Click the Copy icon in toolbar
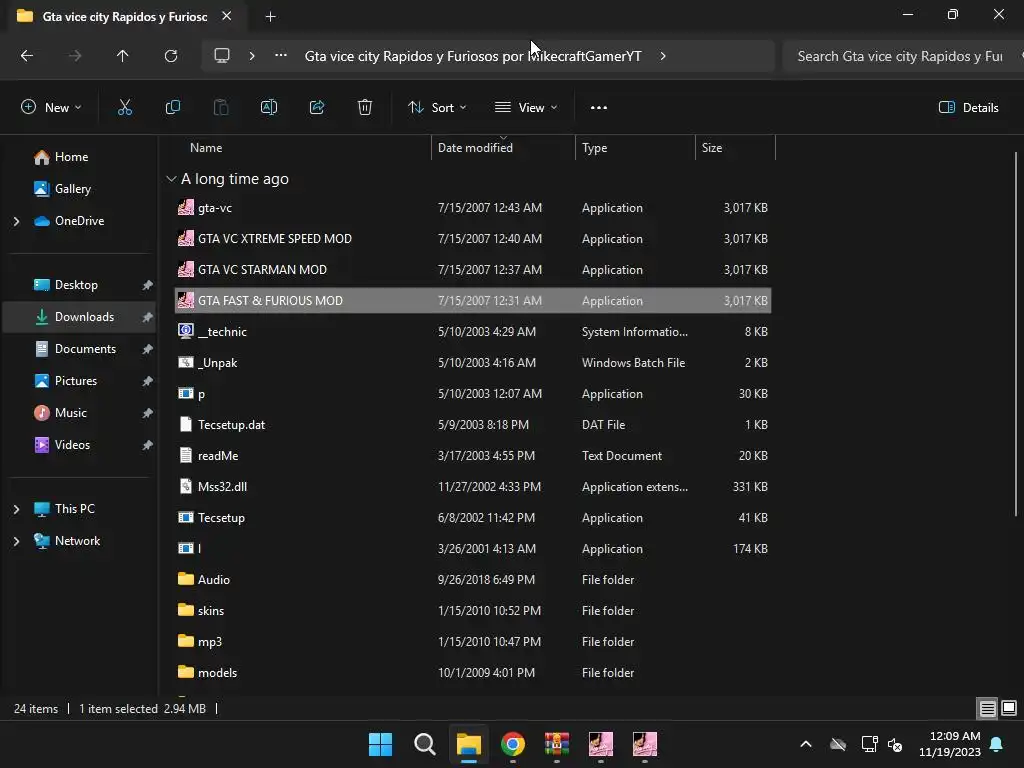 coord(172,108)
